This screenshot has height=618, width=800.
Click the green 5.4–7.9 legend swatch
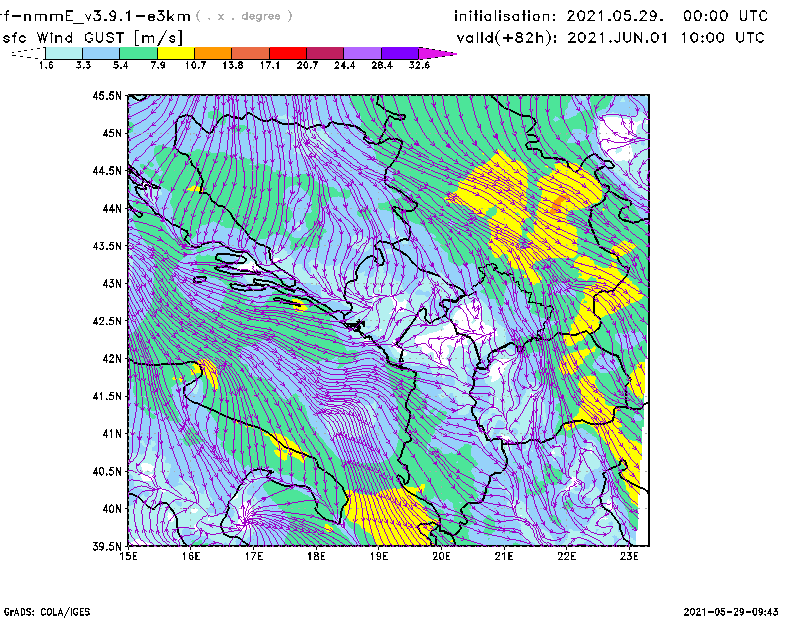click(x=138, y=53)
